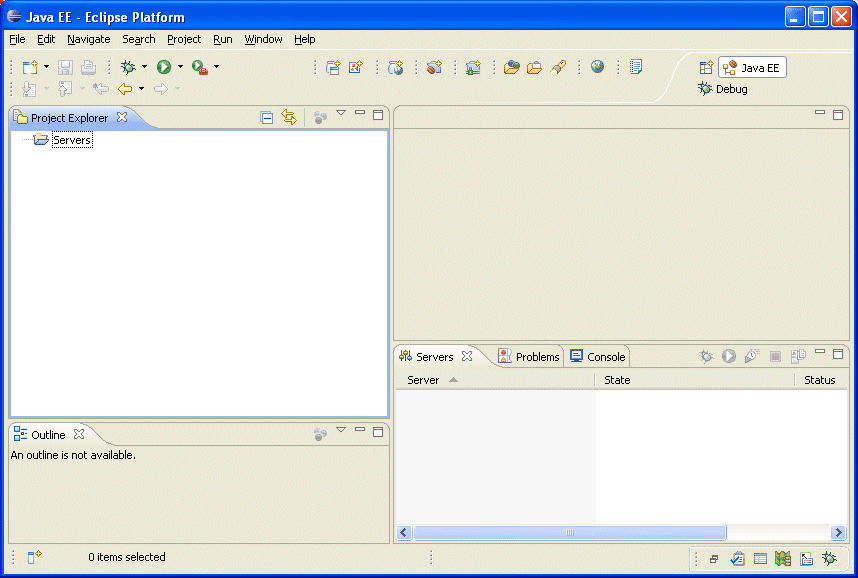Click the New Server toolbar icon
Viewport: 858px width, 578px height.
point(473,67)
